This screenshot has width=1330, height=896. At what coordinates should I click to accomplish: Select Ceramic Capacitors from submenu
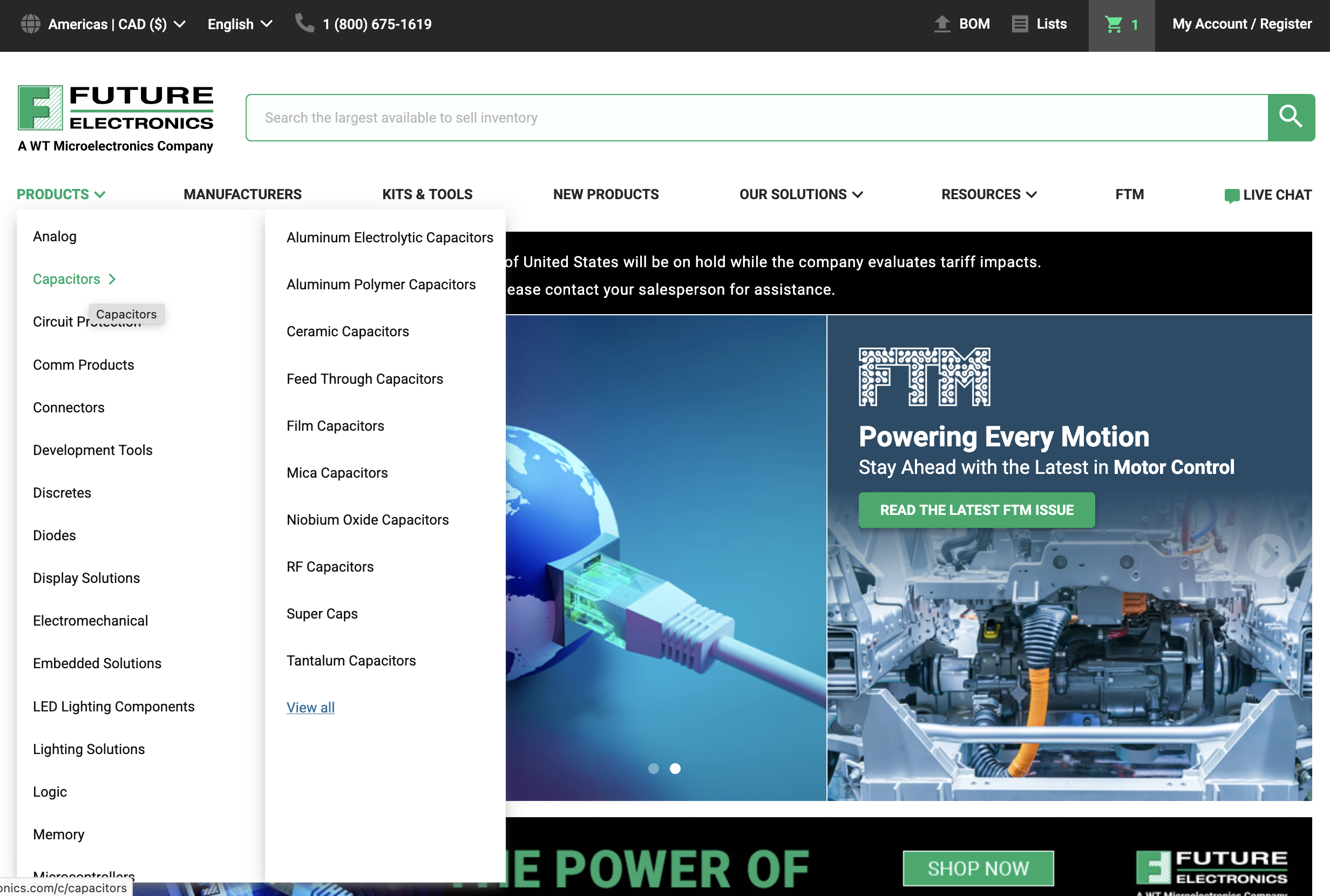tap(348, 331)
